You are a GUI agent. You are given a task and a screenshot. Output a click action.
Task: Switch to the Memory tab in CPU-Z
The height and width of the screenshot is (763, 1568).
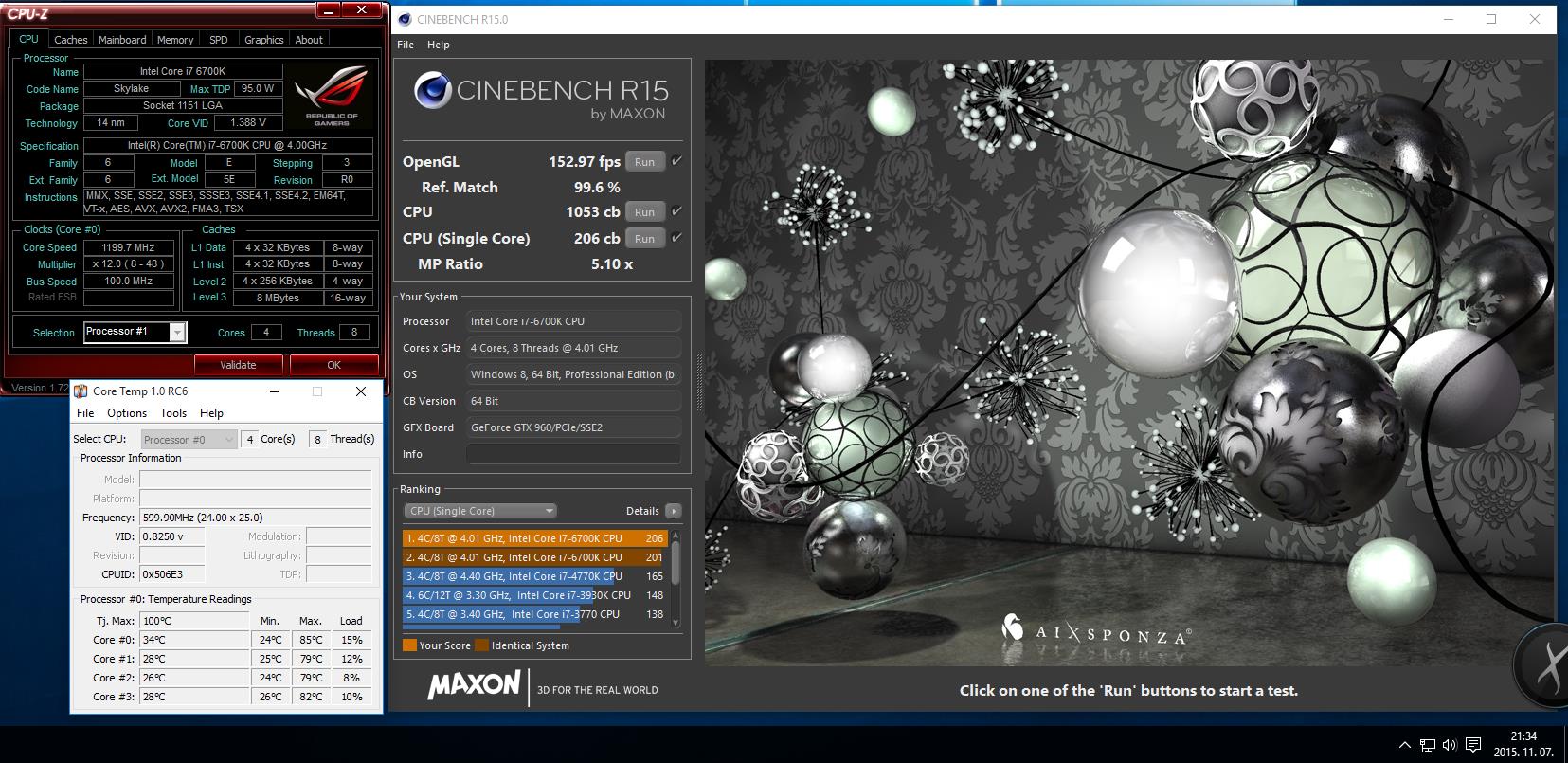(175, 40)
